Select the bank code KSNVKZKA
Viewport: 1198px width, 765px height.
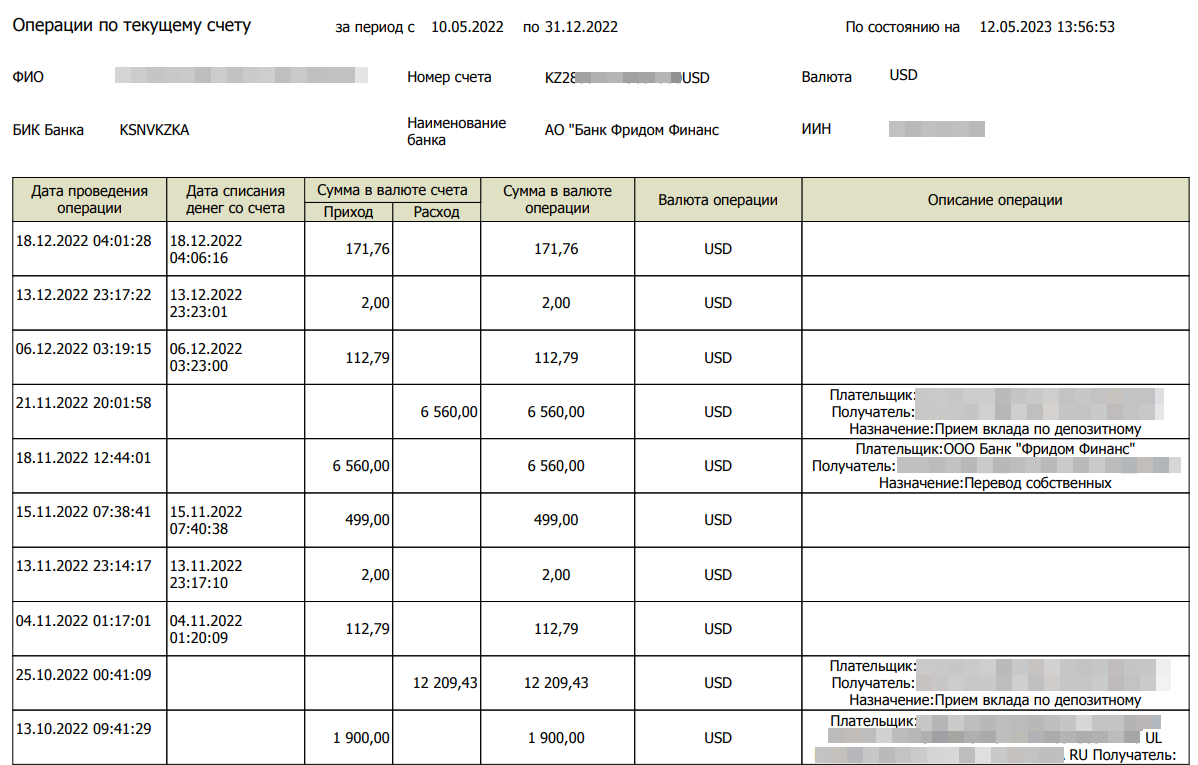(154, 130)
